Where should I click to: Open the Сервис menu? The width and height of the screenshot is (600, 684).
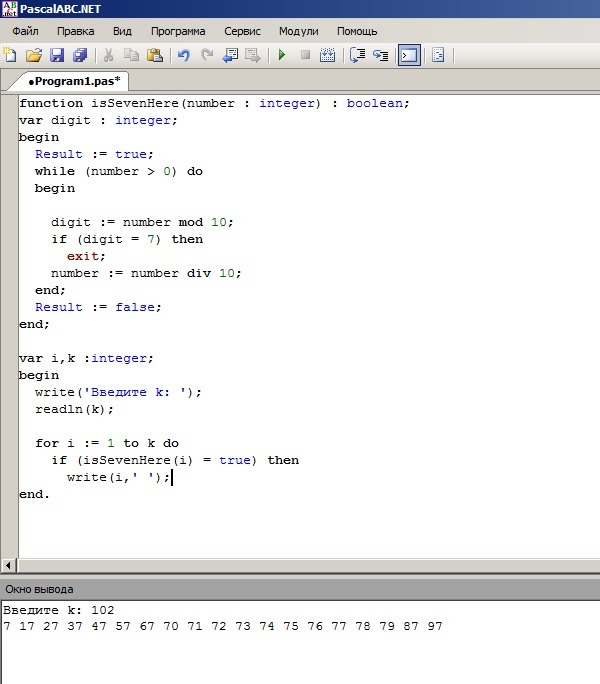click(x=242, y=31)
